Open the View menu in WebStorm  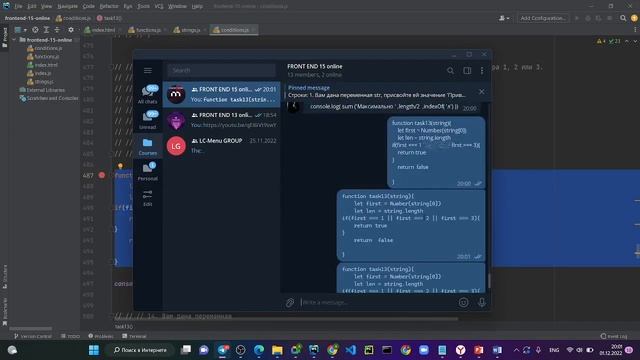coord(47,6)
